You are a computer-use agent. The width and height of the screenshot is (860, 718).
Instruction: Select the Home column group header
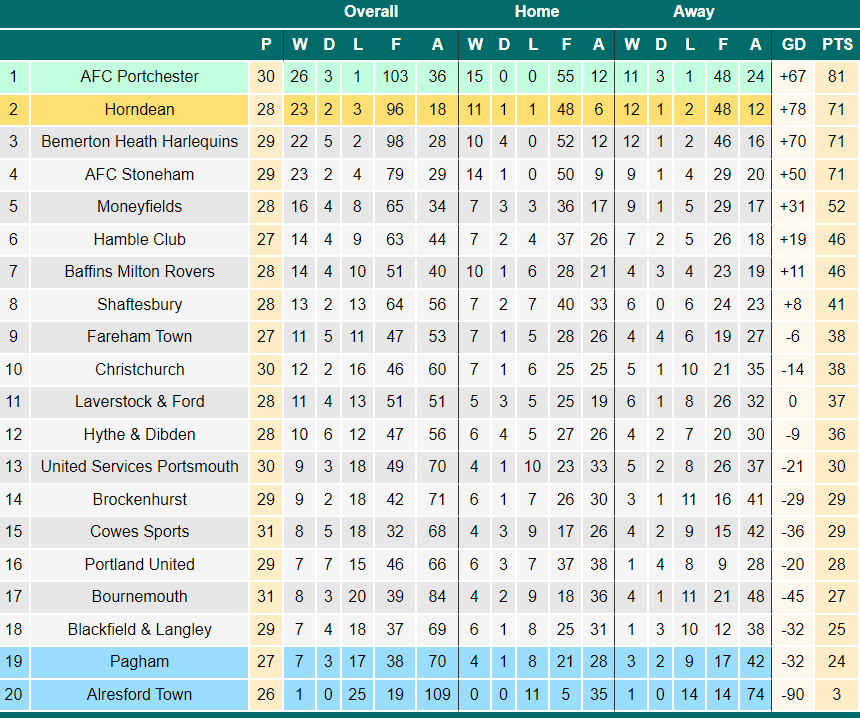pos(537,12)
